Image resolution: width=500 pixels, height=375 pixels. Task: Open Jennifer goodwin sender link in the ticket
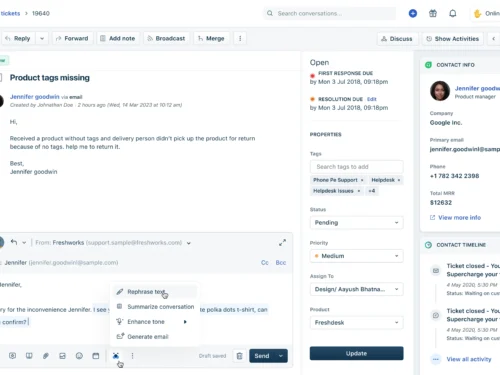tap(35, 97)
